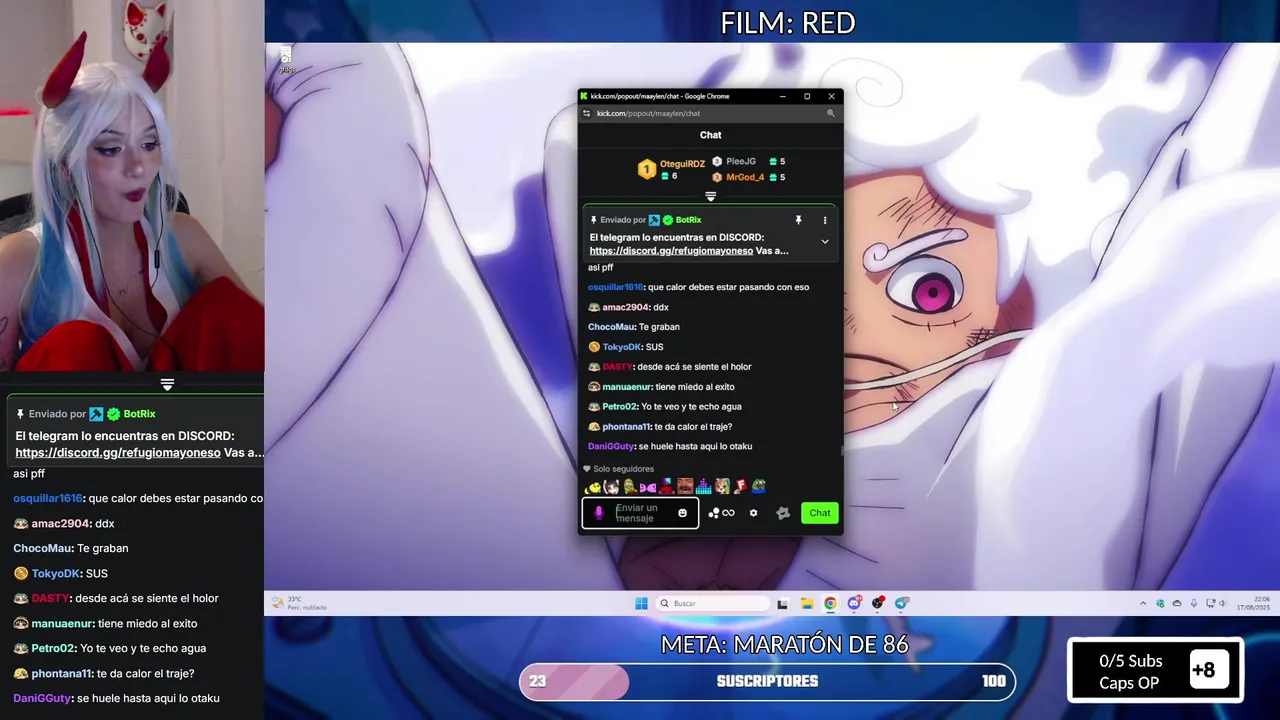Screen dimensions: 1280x720
Task: Click username DaniGGuty in popout chat
Action: pos(611,447)
